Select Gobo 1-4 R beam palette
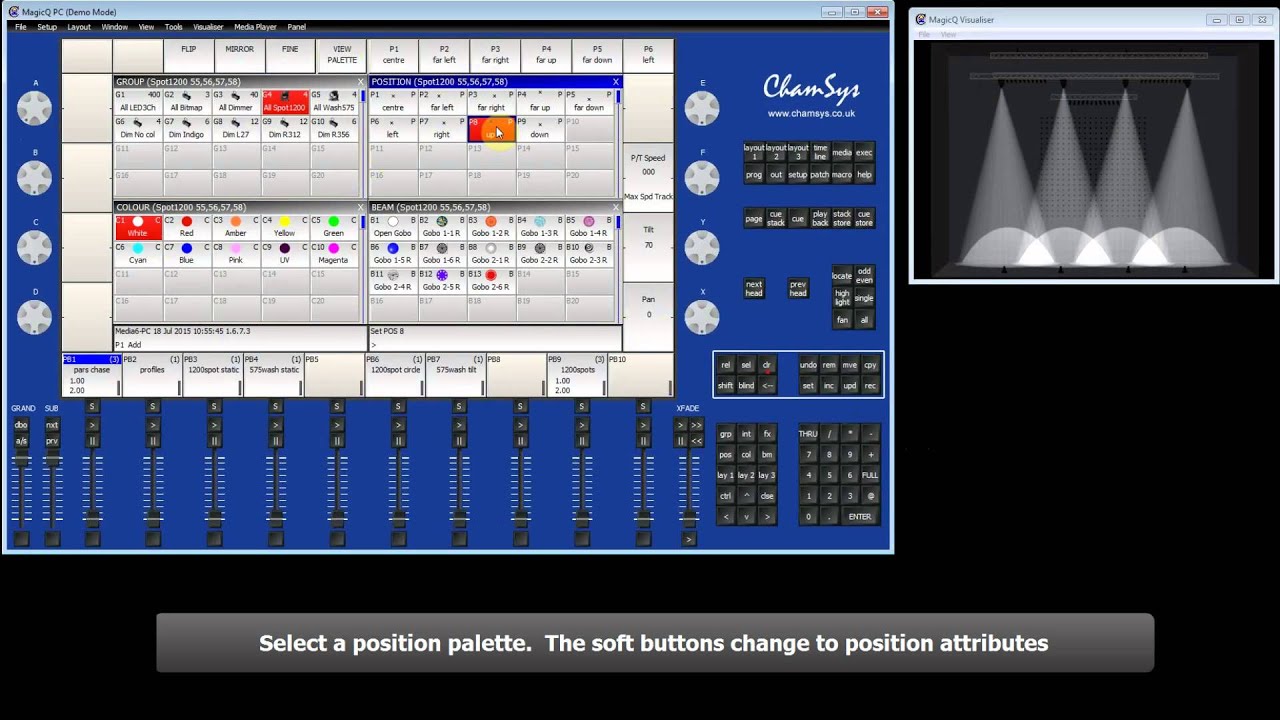The width and height of the screenshot is (1280, 720). pos(588,227)
